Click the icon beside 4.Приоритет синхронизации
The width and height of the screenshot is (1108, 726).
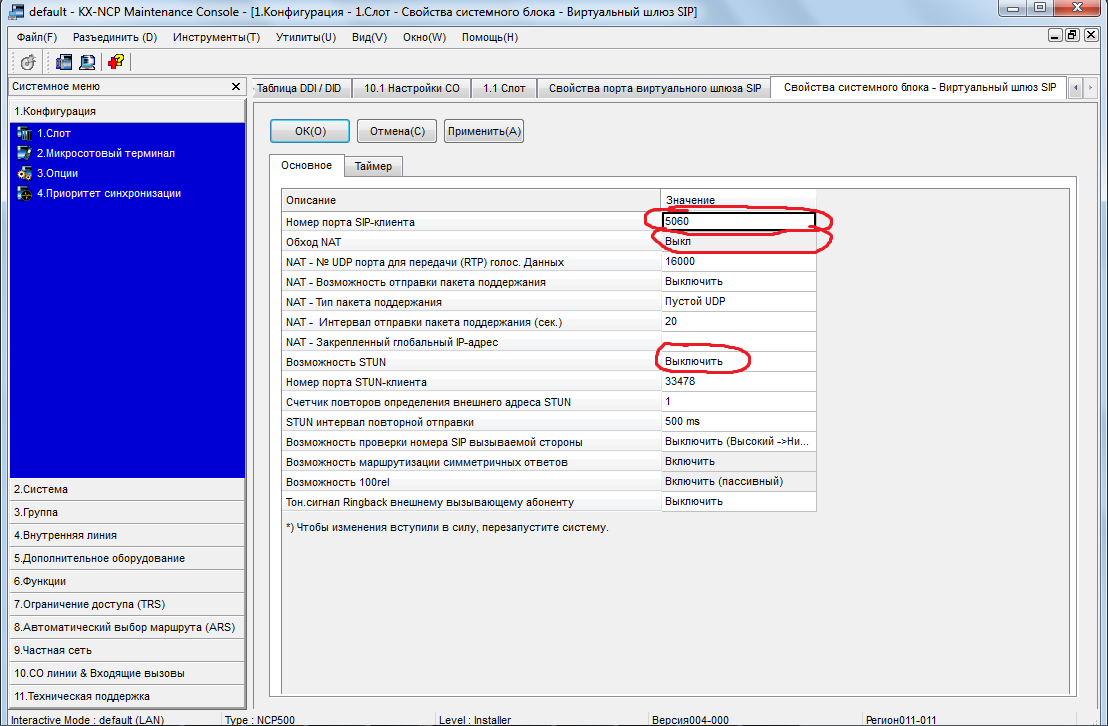point(26,193)
